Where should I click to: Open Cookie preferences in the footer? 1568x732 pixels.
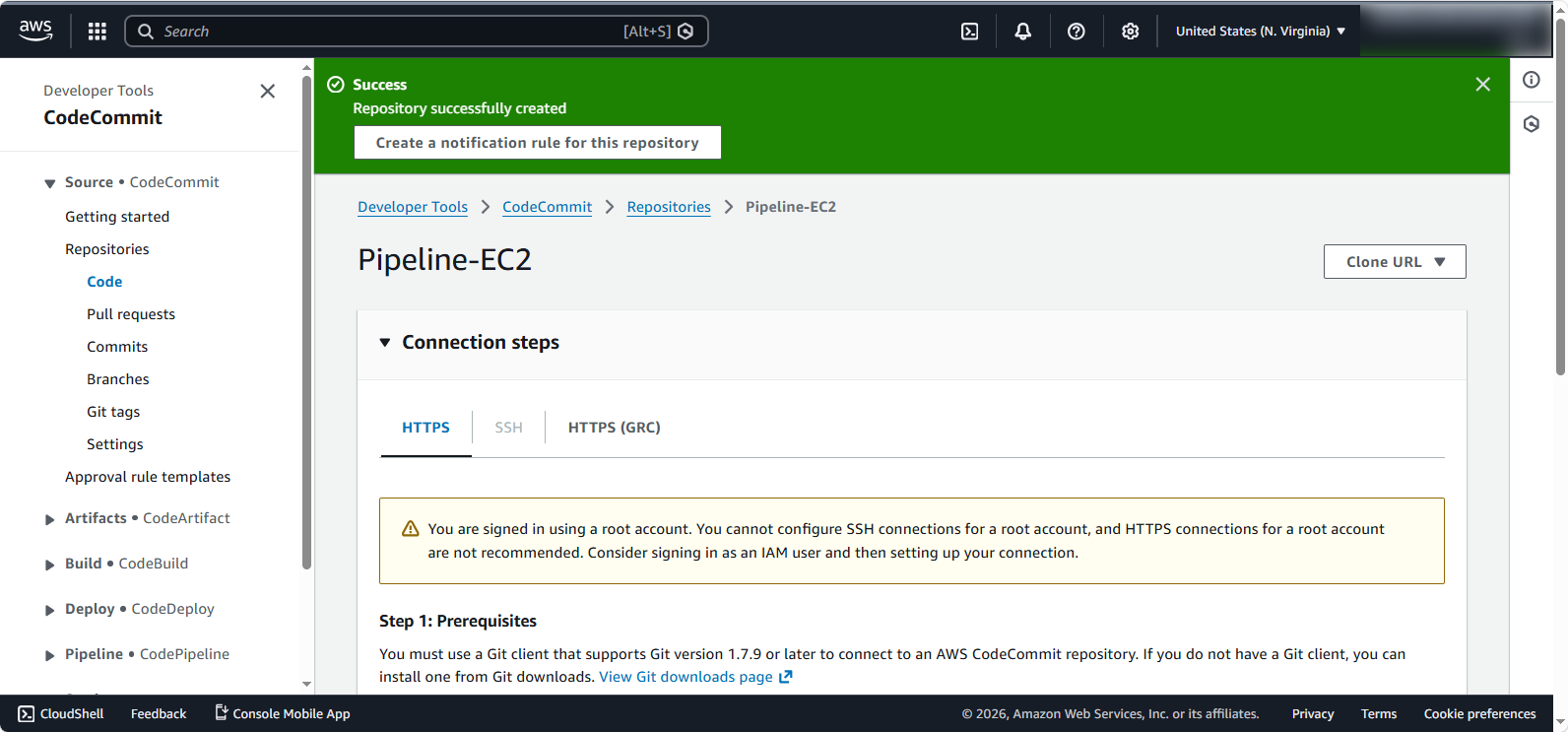(x=1480, y=714)
